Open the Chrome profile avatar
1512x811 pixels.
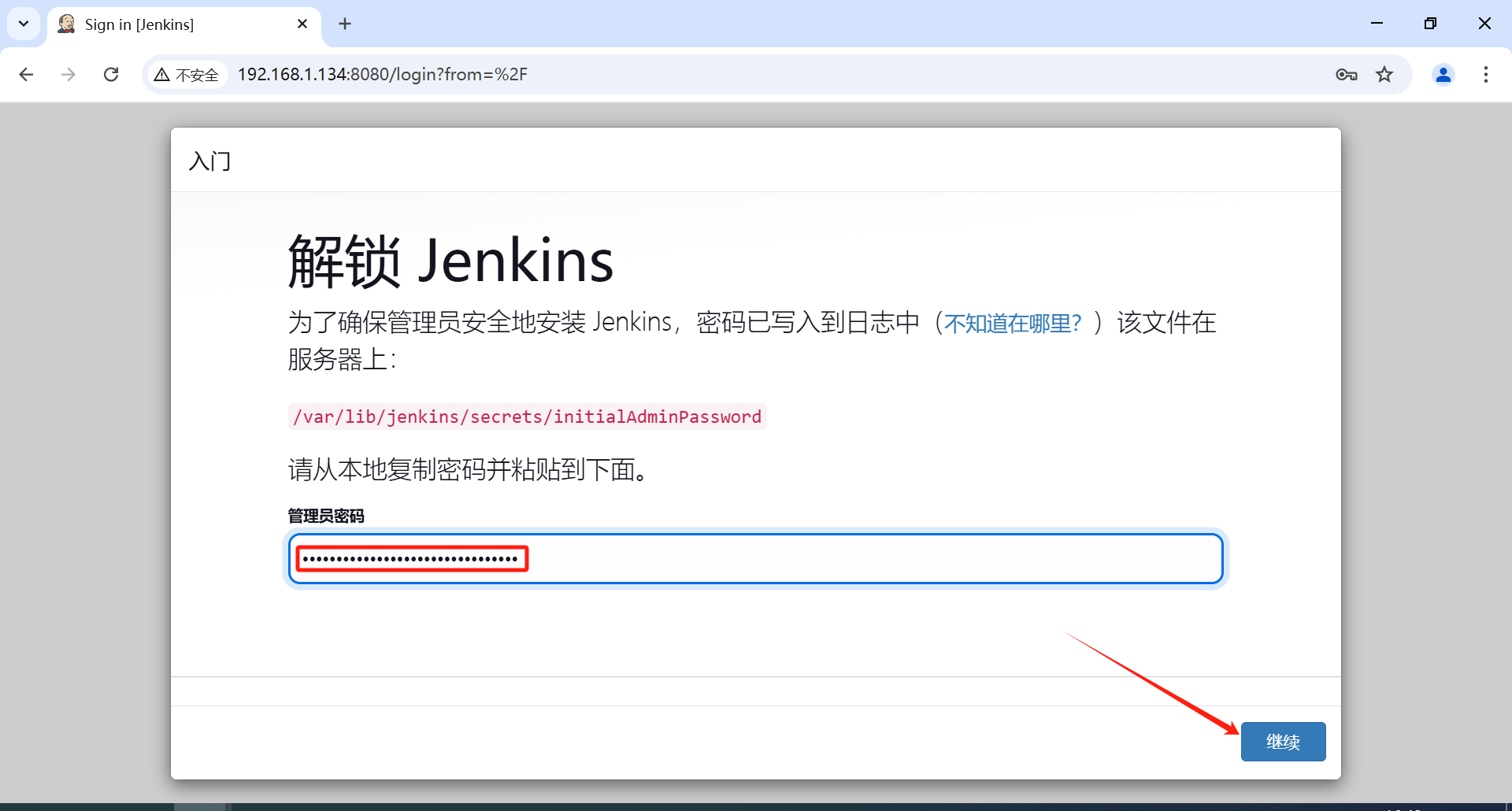(x=1443, y=74)
